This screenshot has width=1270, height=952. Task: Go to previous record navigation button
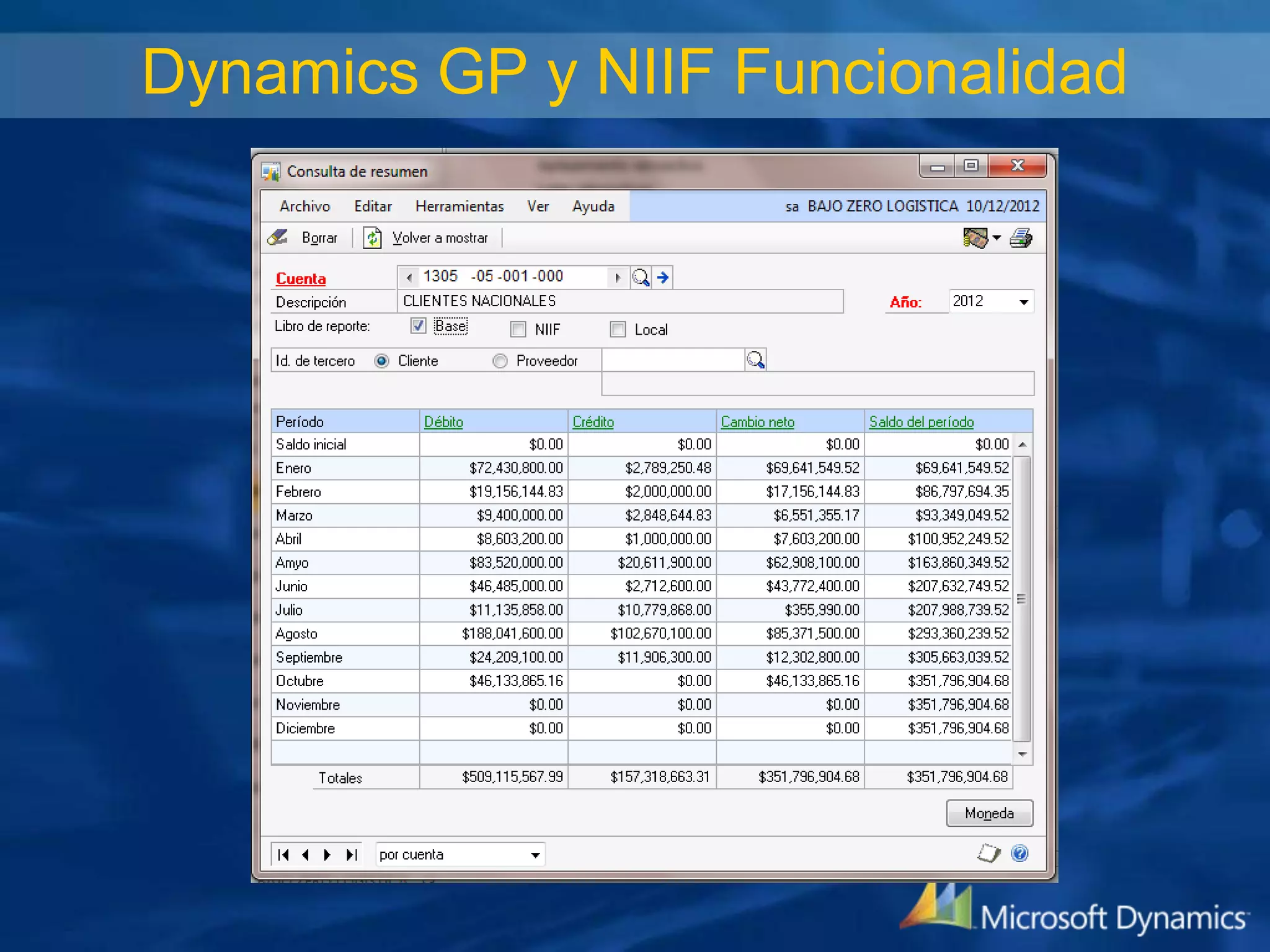[305, 855]
